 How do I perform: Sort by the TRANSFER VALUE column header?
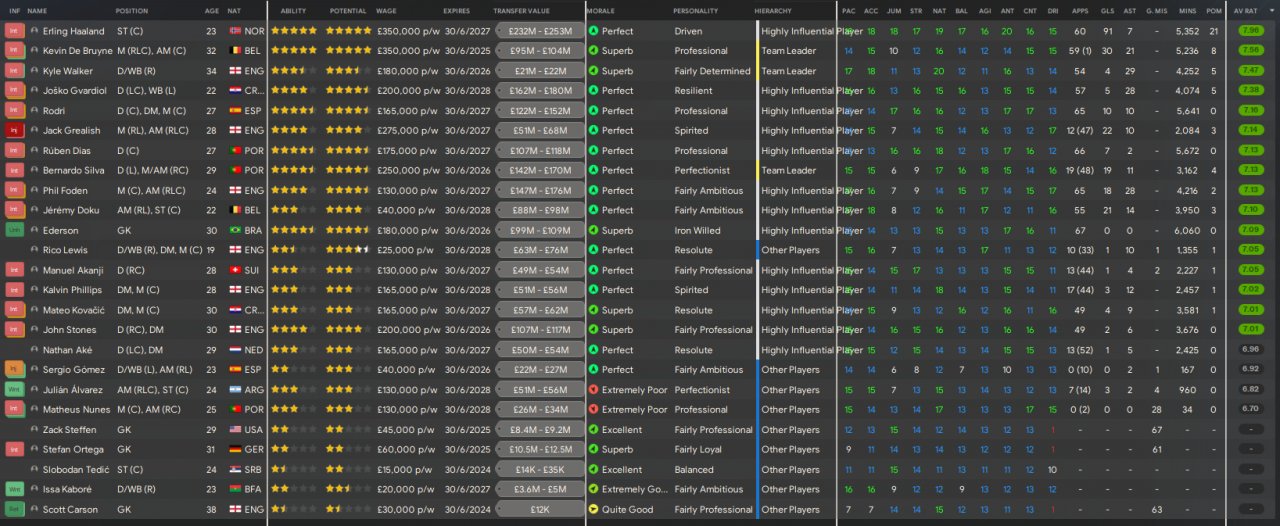pos(521,10)
